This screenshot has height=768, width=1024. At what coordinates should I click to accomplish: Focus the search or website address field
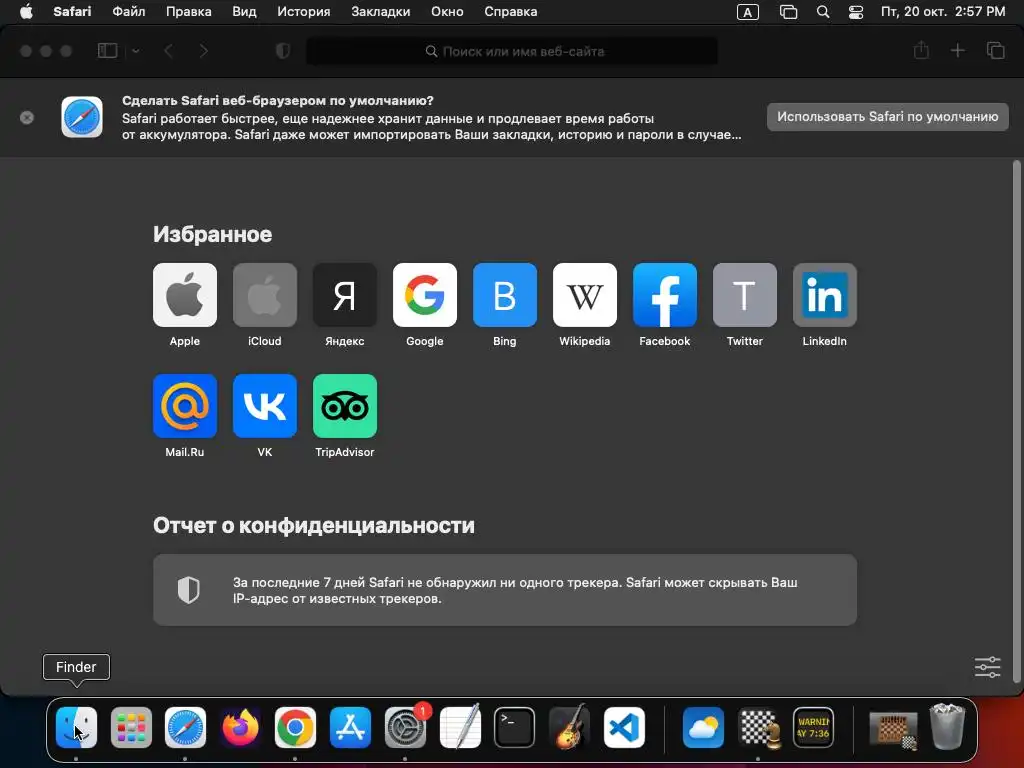[x=512, y=51]
